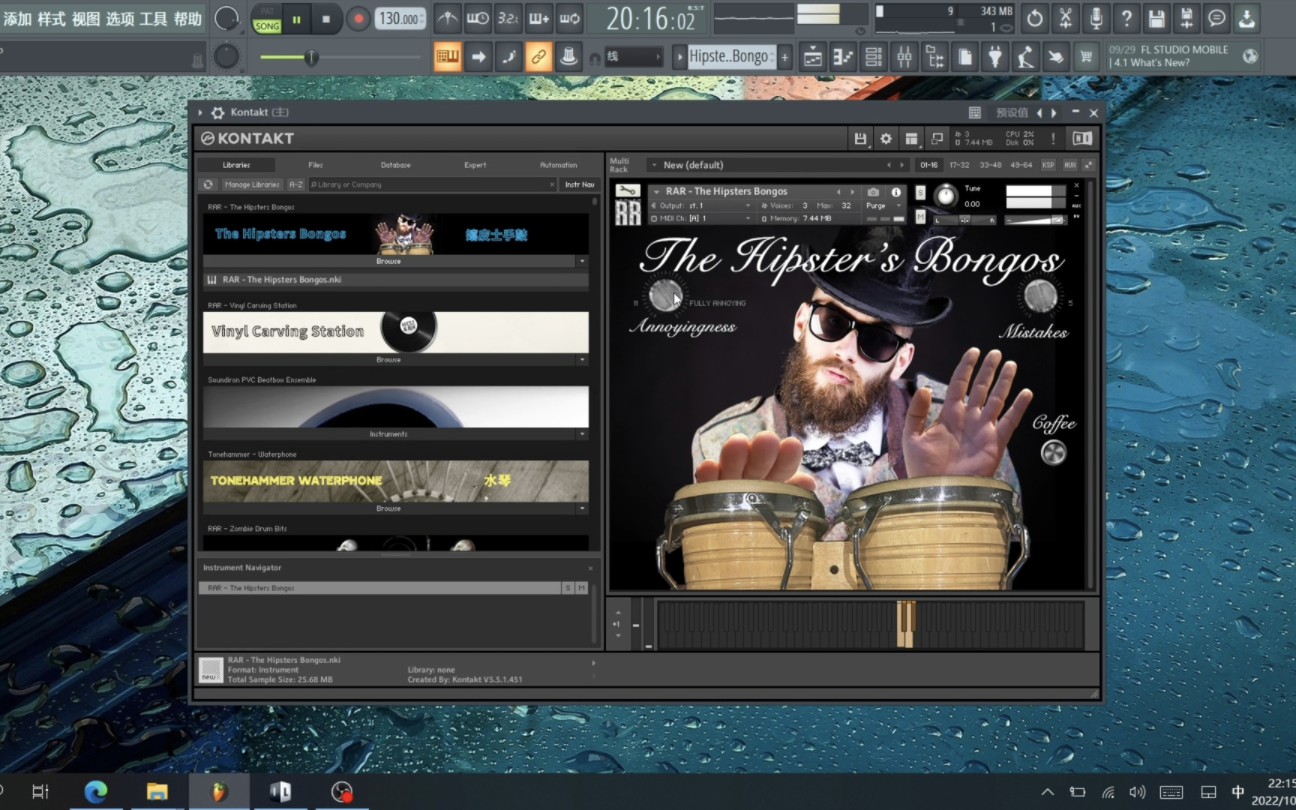
Task: Click Browse under Vinyl Carving Station
Action: click(389, 360)
